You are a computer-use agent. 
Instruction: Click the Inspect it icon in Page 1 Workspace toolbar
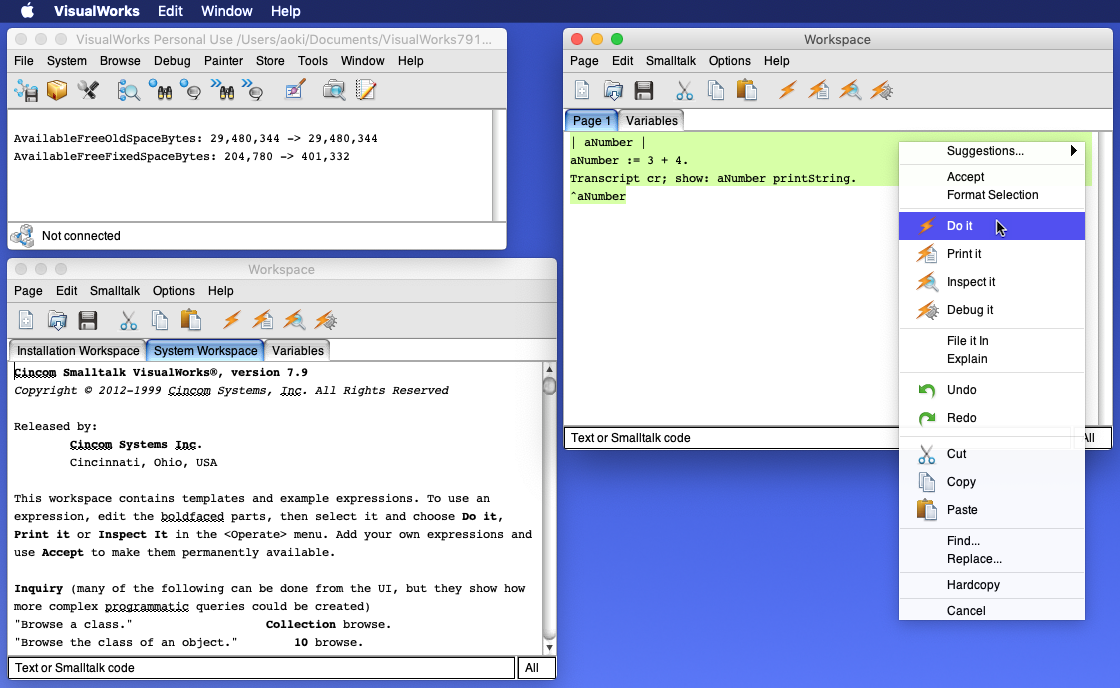(850, 91)
